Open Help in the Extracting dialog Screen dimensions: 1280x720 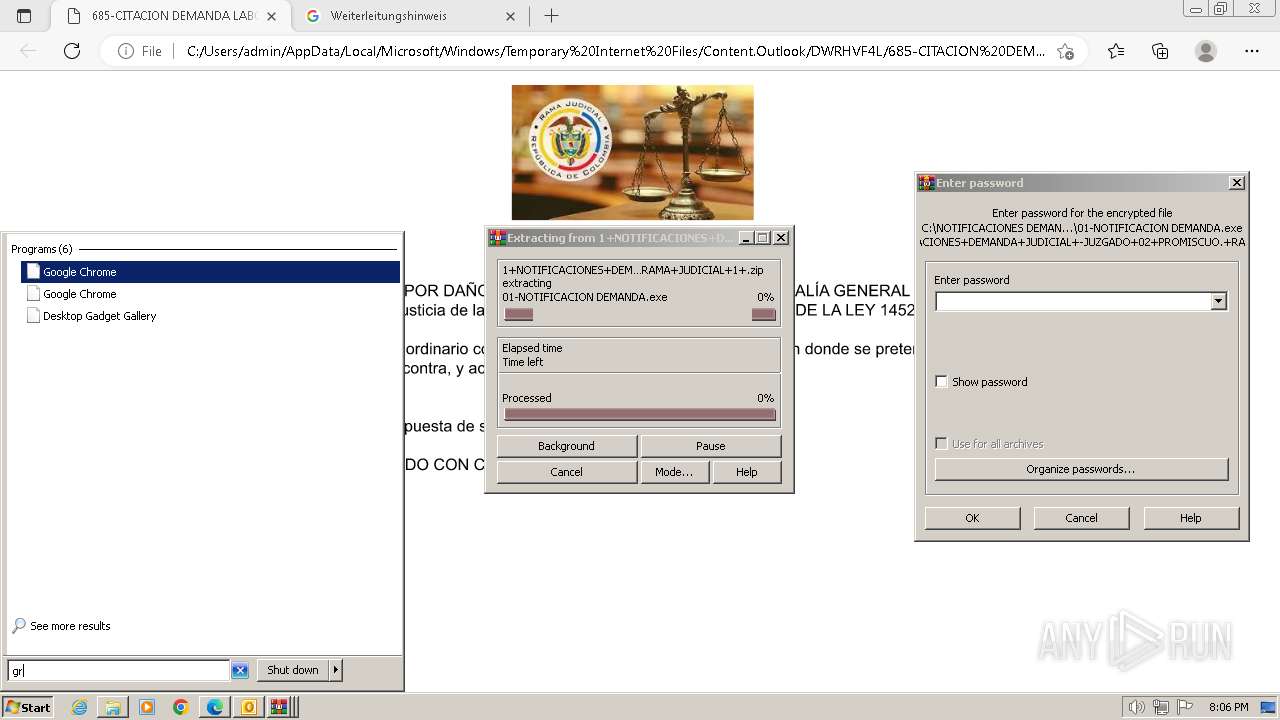[747, 472]
